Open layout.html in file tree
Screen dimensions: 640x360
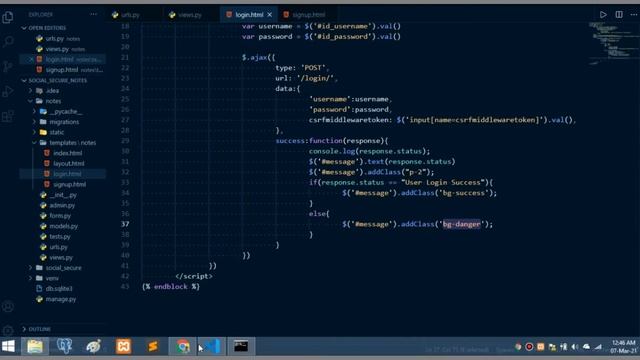click(x=69, y=164)
